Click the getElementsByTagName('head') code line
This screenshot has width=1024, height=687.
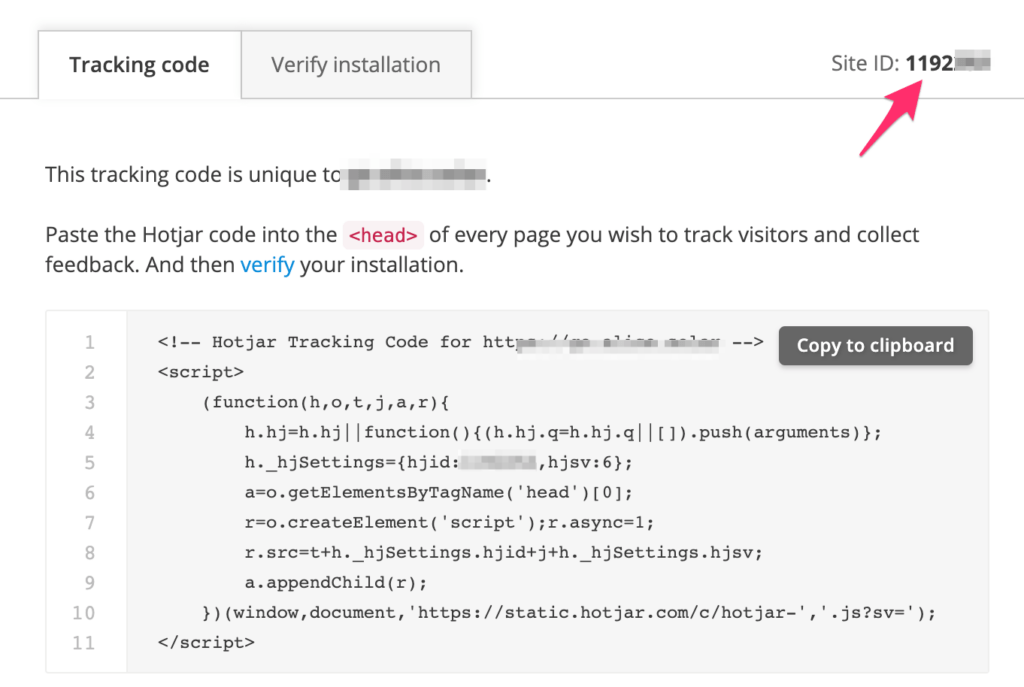point(438,492)
